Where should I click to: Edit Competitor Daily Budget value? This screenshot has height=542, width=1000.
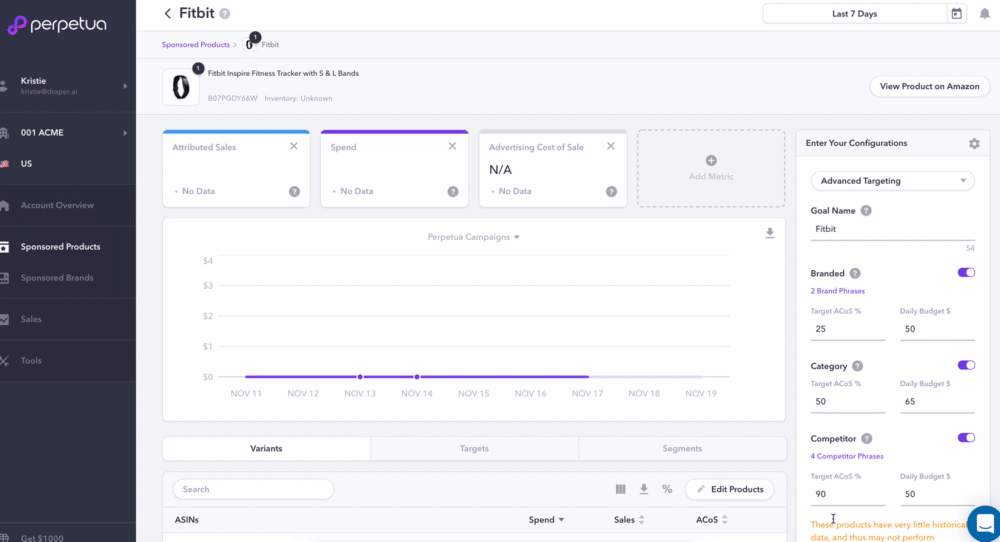point(937,494)
